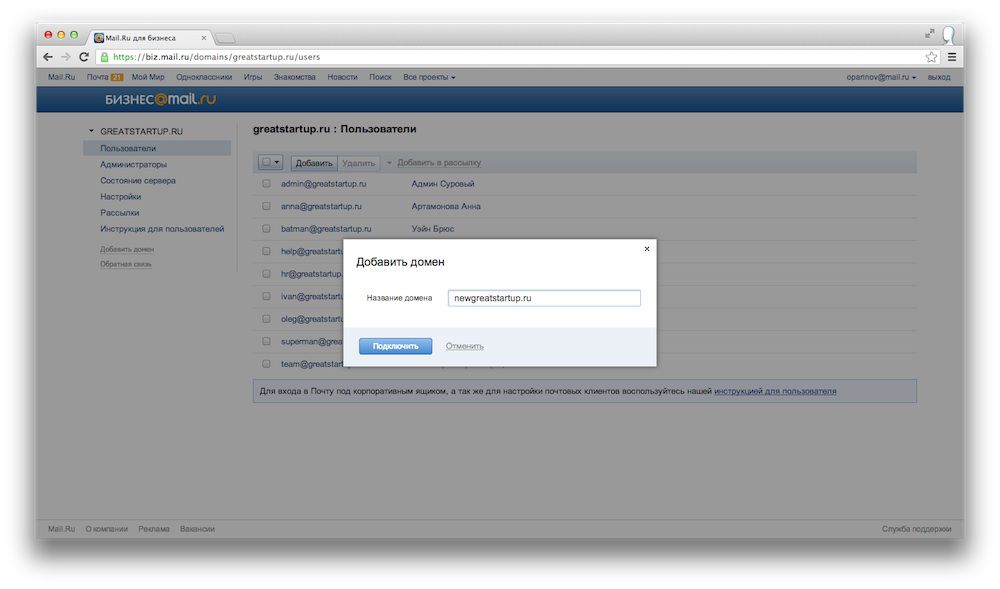The height and width of the screenshot is (589, 1000).
Task: Open the инструкцией для пользователя link
Action: coord(775,391)
